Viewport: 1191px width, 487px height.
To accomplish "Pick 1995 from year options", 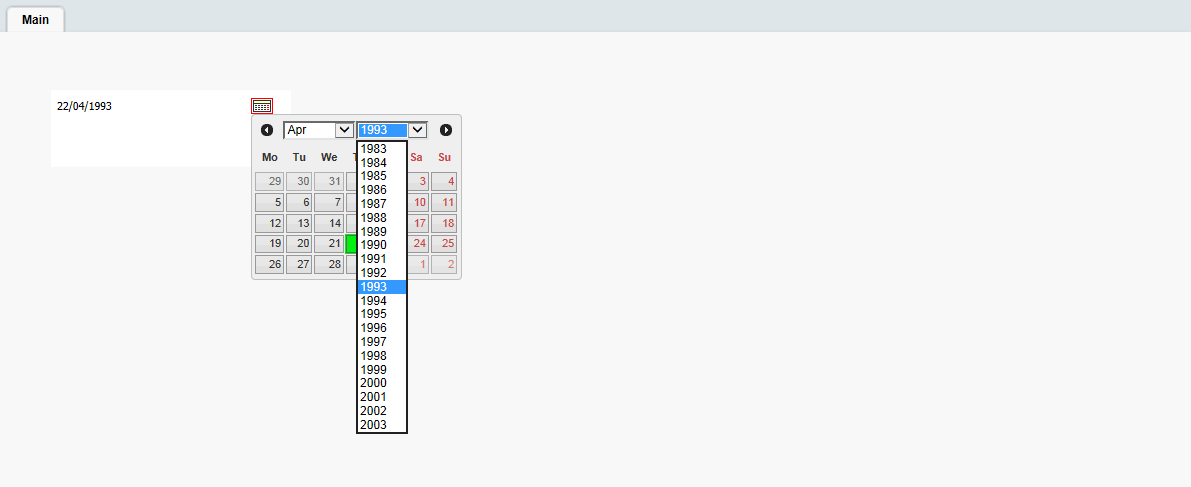I will click(x=382, y=314).
